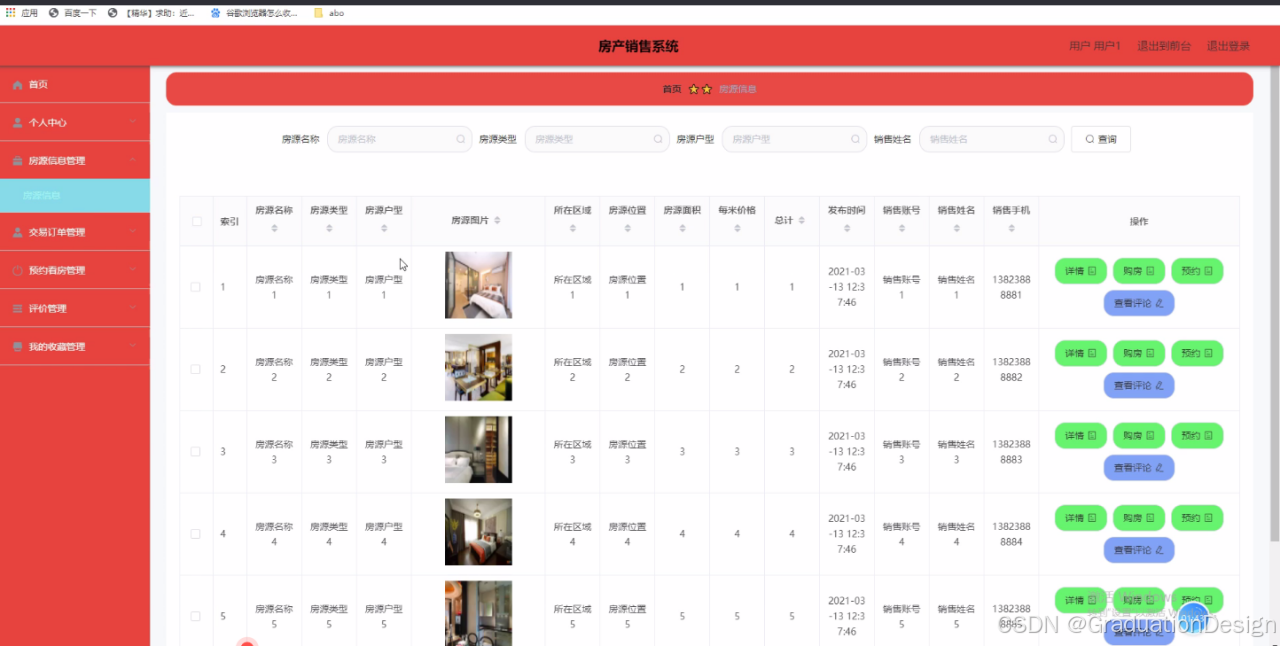The width and height of the screenshot is (1280, 646).
Task: Sort table by 发布时间 column arrows
Action: pyautogui.click(x=847, y=229)
